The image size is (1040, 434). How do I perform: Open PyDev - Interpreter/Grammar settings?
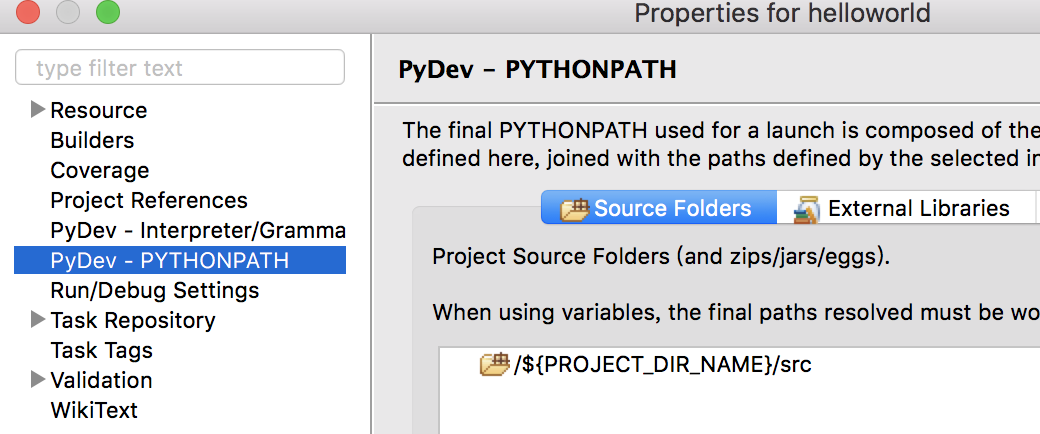coord(198,230)
